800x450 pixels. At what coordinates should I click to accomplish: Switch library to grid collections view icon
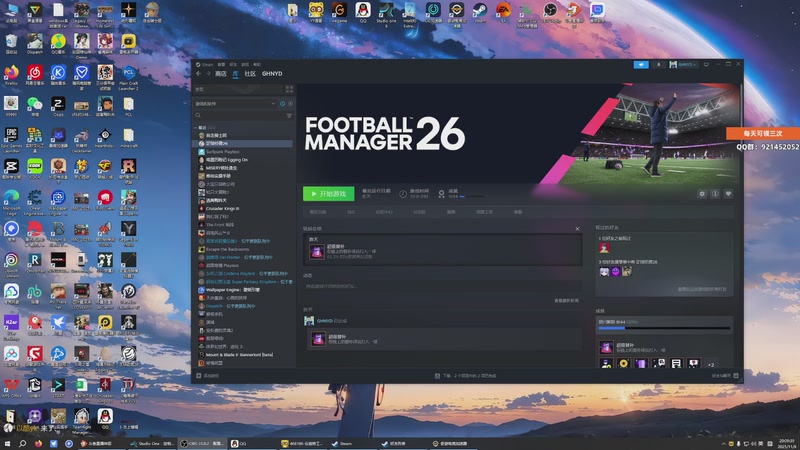coord(289,89)
